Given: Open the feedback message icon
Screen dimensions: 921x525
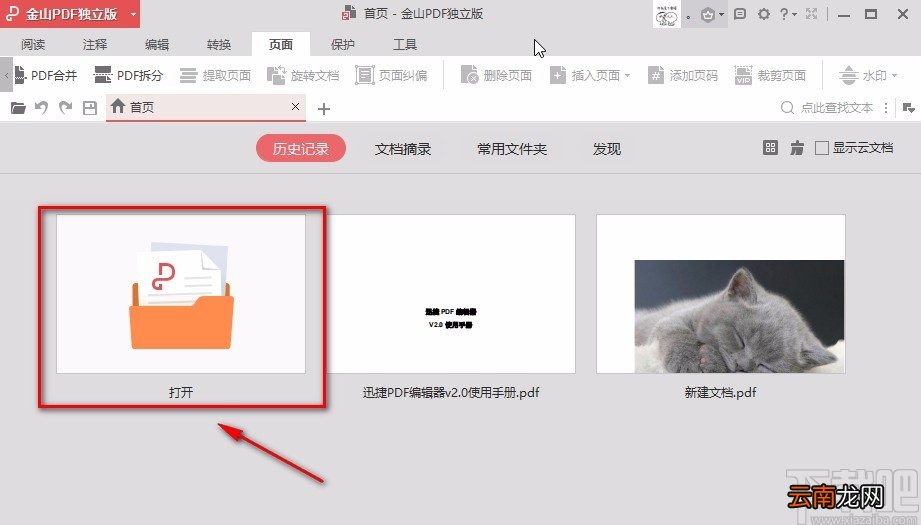Looking at the screenshot, I should [x=740, y=14].
